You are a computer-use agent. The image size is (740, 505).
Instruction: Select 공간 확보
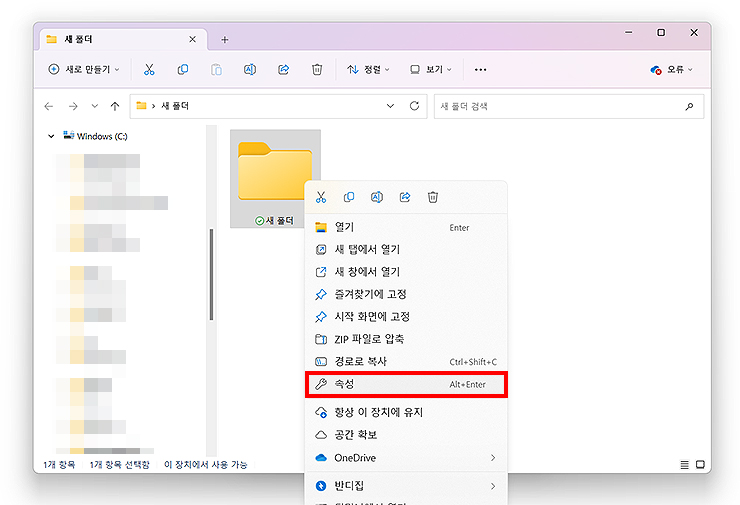click(x=406, y=435)
